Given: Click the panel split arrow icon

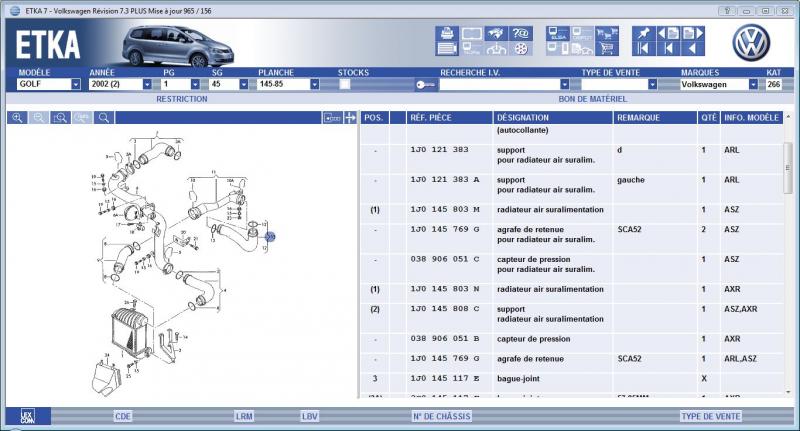Looking at the screenshot, I should pyautogui.click(x=350, y=118).
